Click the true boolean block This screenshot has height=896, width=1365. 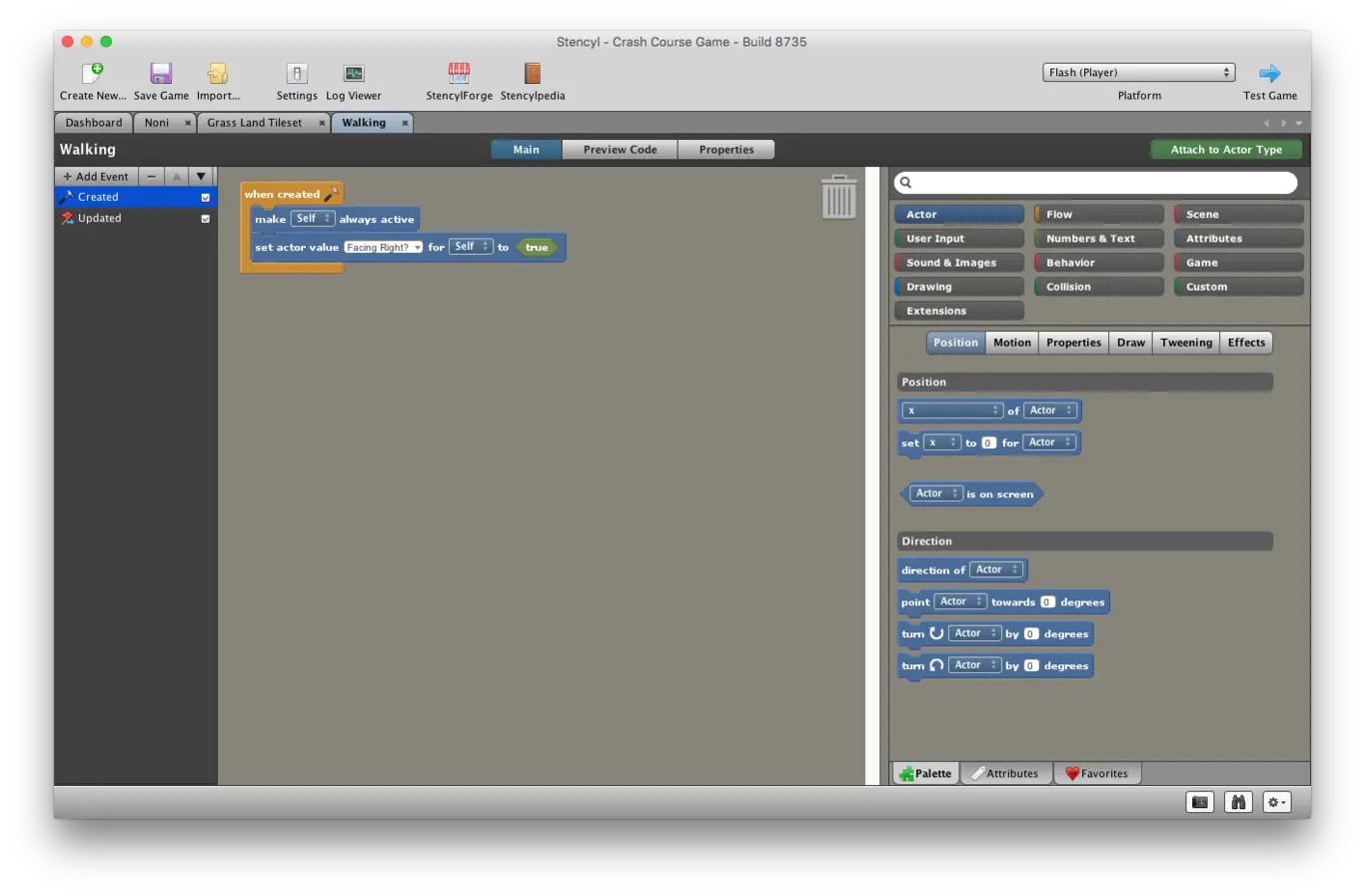coord(537,248)
